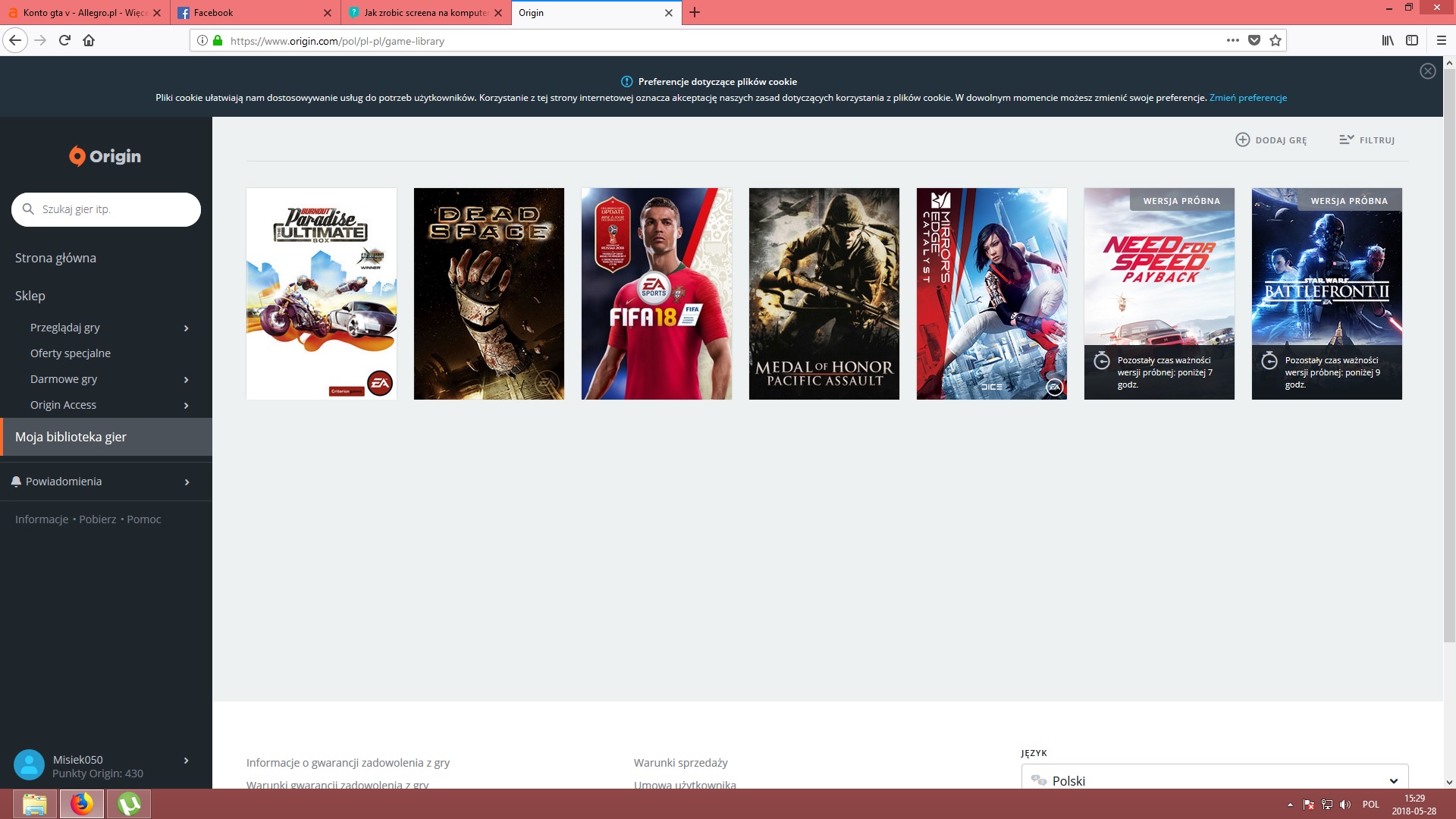1456x819 pixels.
Task: Click the Origin logo in sidebar
Action: click(x=105, y=156)
